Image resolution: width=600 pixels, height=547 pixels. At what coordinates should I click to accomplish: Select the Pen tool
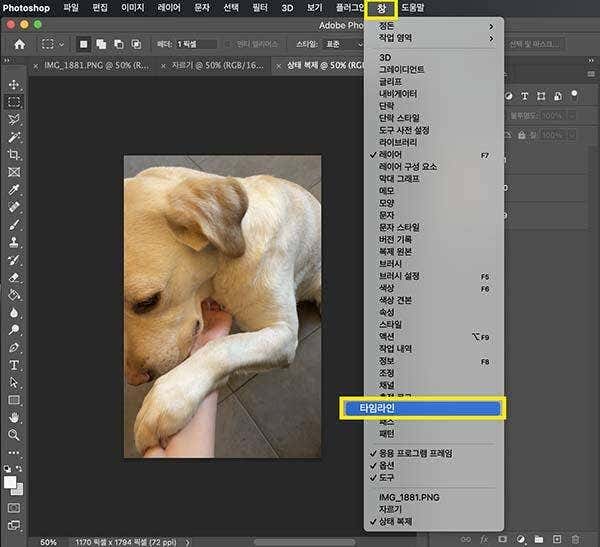point(14,347)
